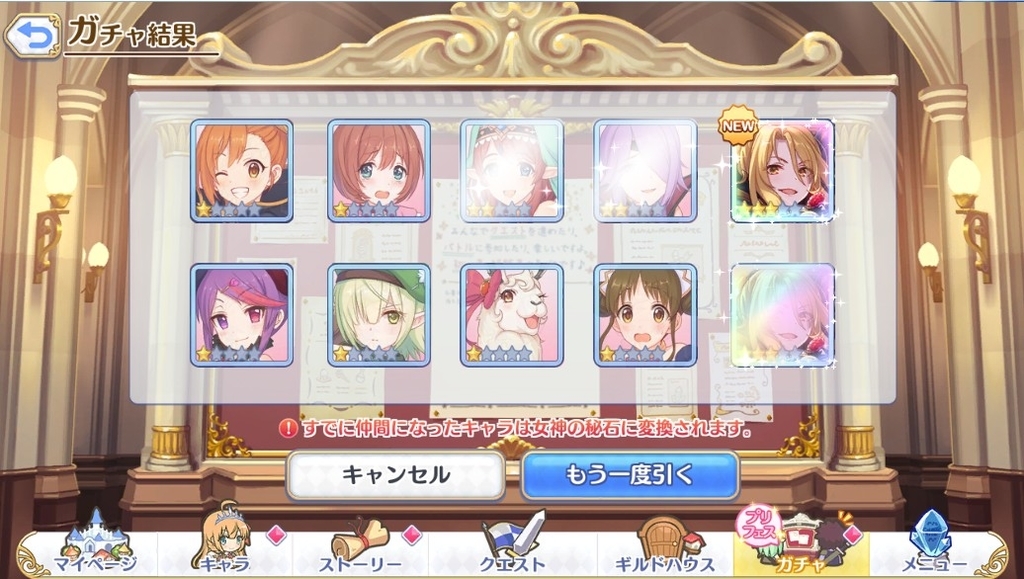This screenshot has width=1024, height=579.
Task: Open the メニュー crystal icon
Action: click(x=934, y=544)
